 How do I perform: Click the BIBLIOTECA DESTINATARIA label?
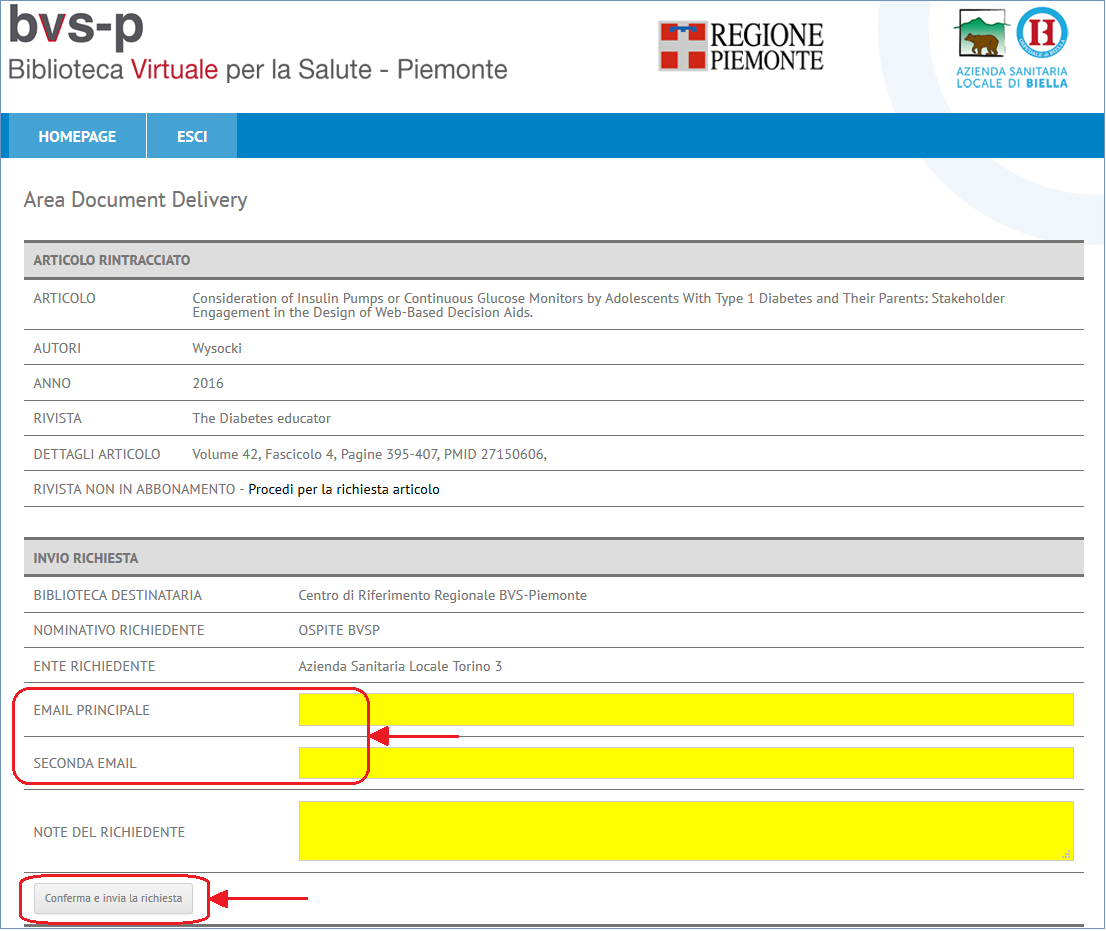pyautogui.click(x=118, y=595)
